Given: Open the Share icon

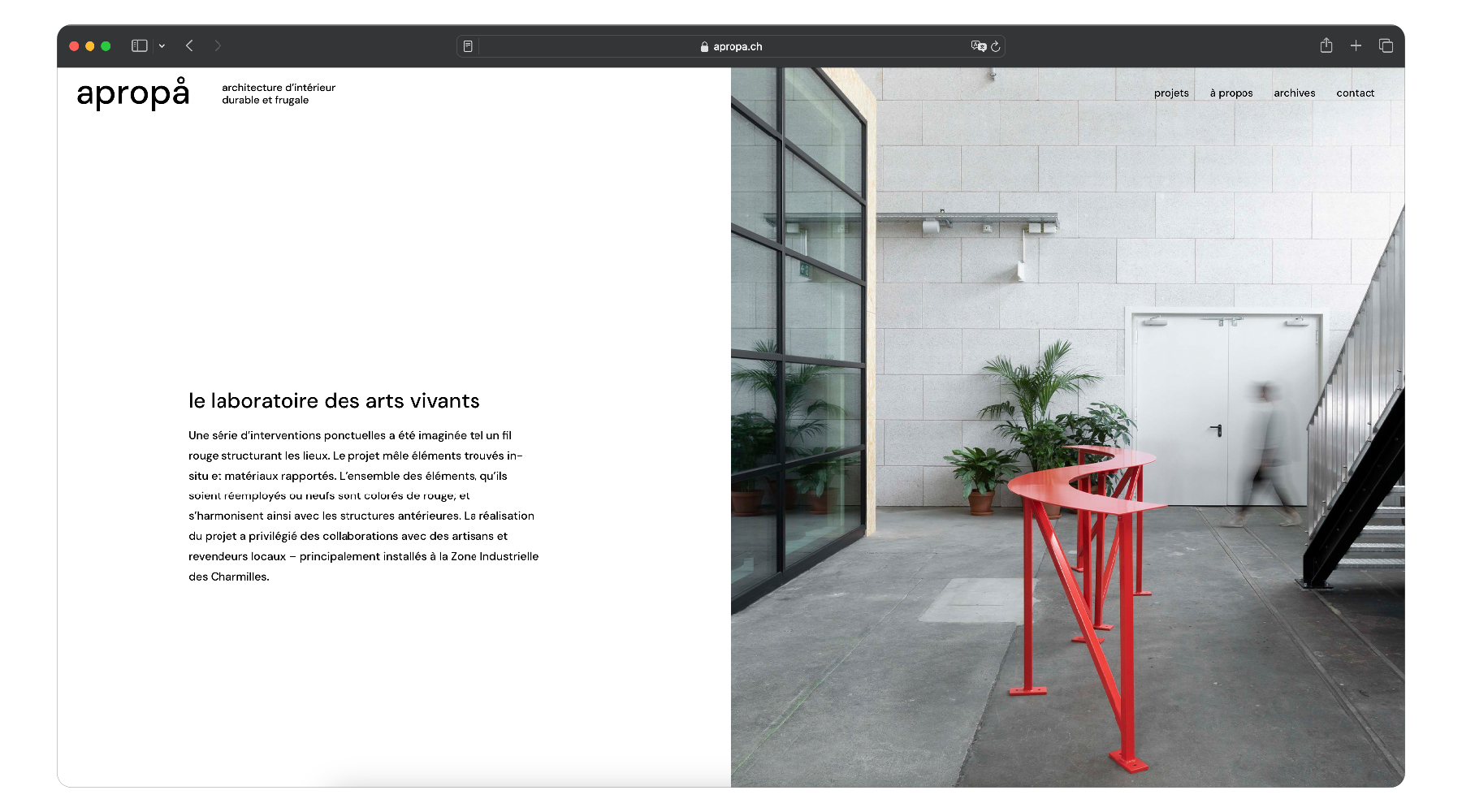Looking at the screenshot, I should point(1326,45).
